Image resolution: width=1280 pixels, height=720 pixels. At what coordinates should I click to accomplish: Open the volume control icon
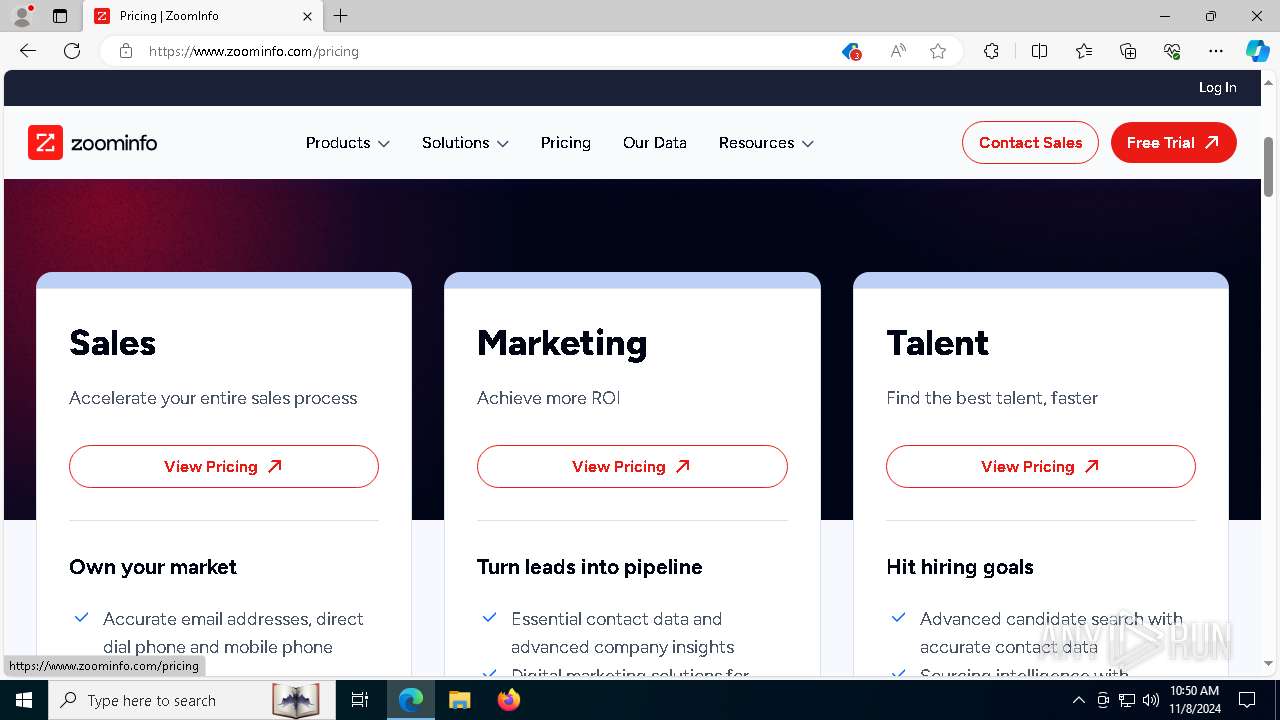coord(1151,700)
